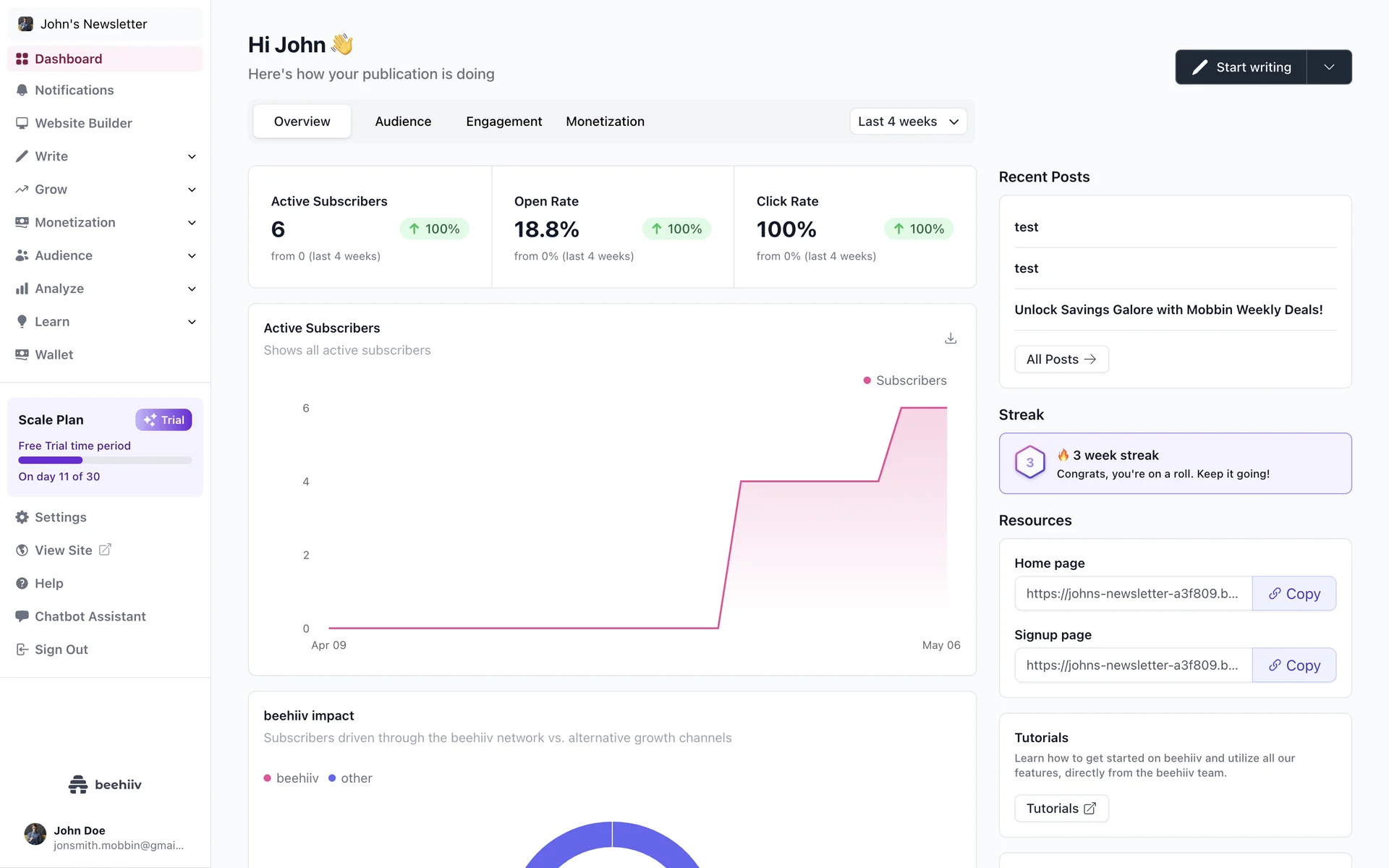Click the Website Builder monitor icon
Viewport: 1389px width, 868px height.
pyautogui.click(x=22, y=123)
